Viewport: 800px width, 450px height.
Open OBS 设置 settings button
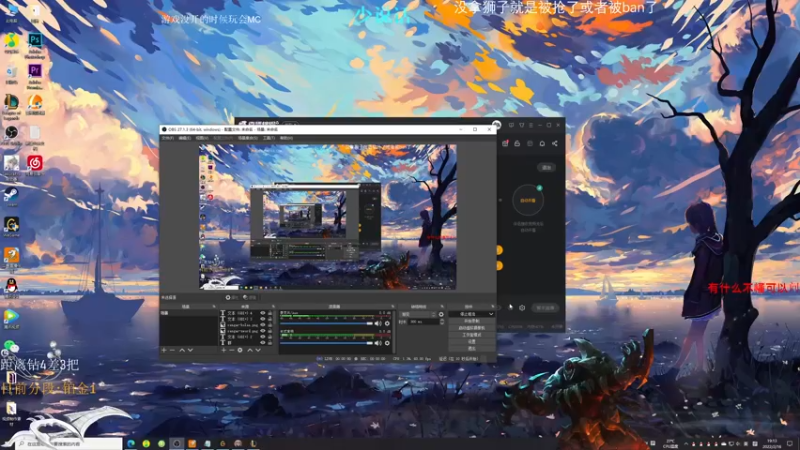[472, 342]
